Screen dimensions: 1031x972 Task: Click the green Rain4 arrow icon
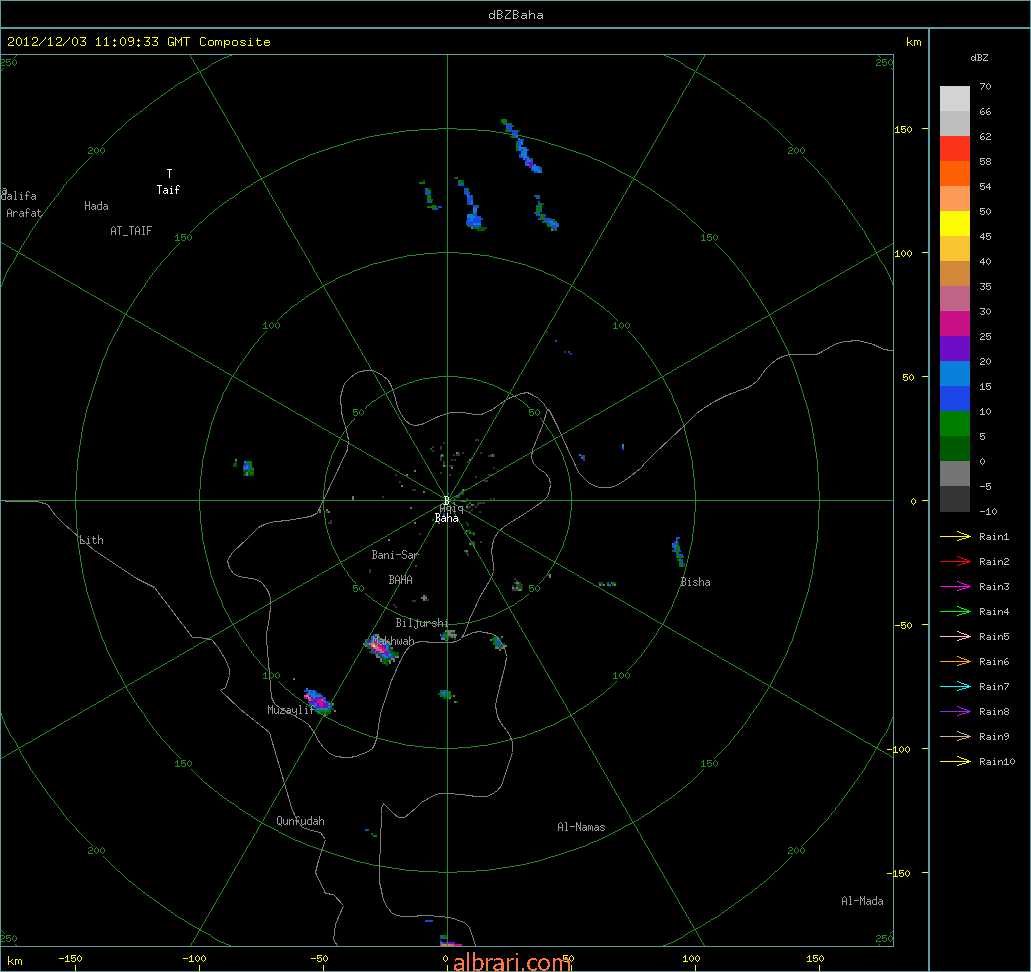point(955,612)
